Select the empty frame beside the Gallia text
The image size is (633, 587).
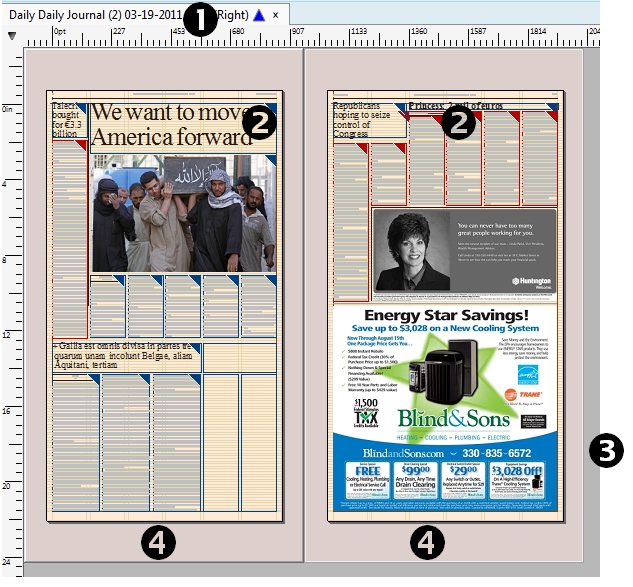point(240,357)
